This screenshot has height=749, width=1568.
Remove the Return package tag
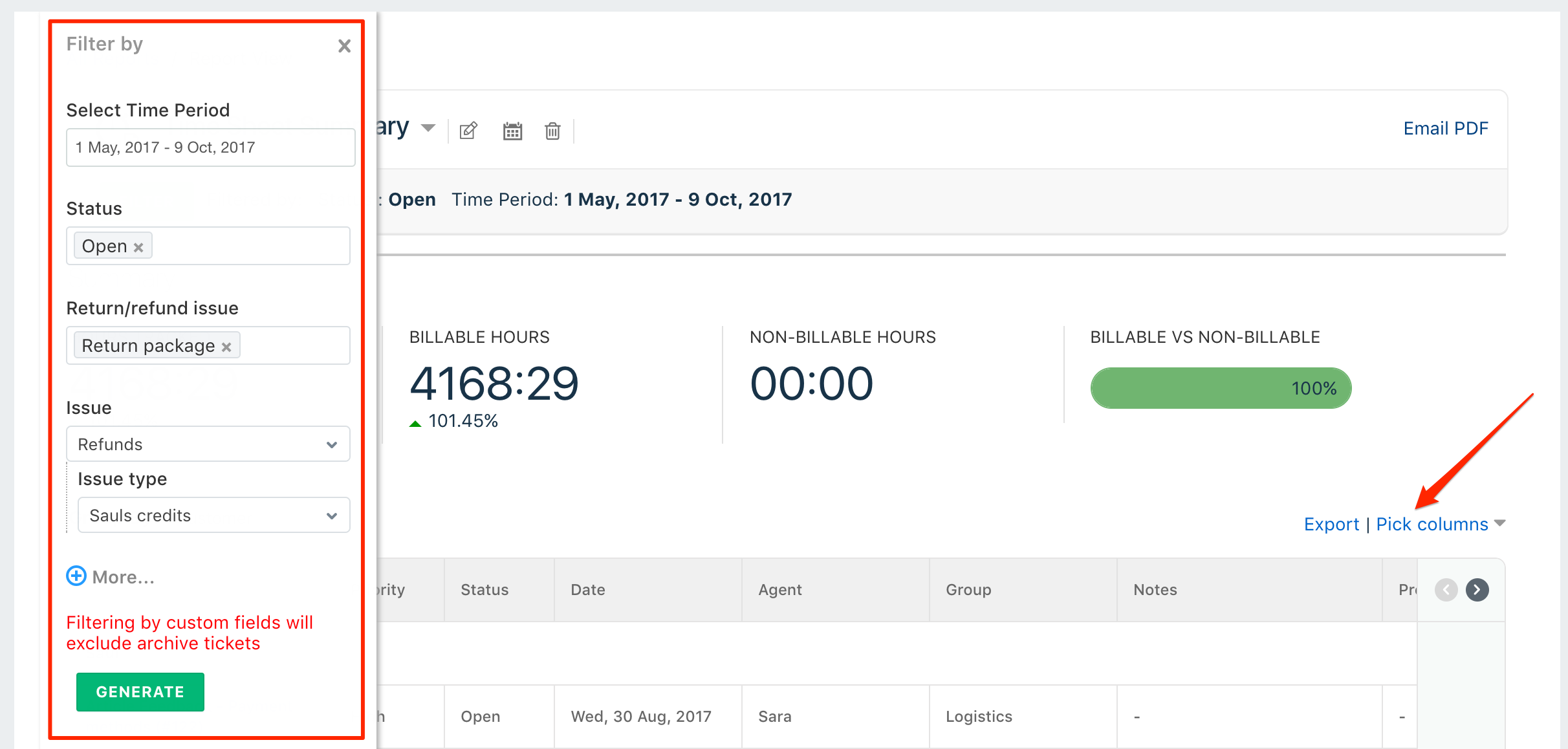[226, 347]
